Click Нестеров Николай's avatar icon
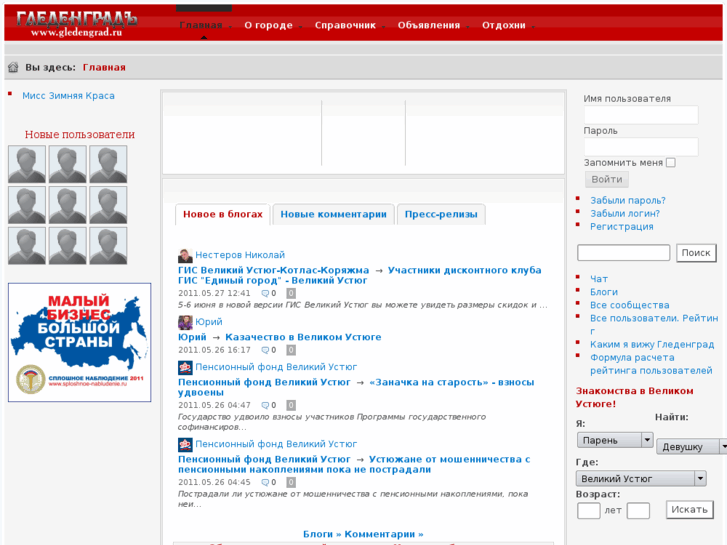This screenshot has width=727, height=545. click(x=185, y=256)
